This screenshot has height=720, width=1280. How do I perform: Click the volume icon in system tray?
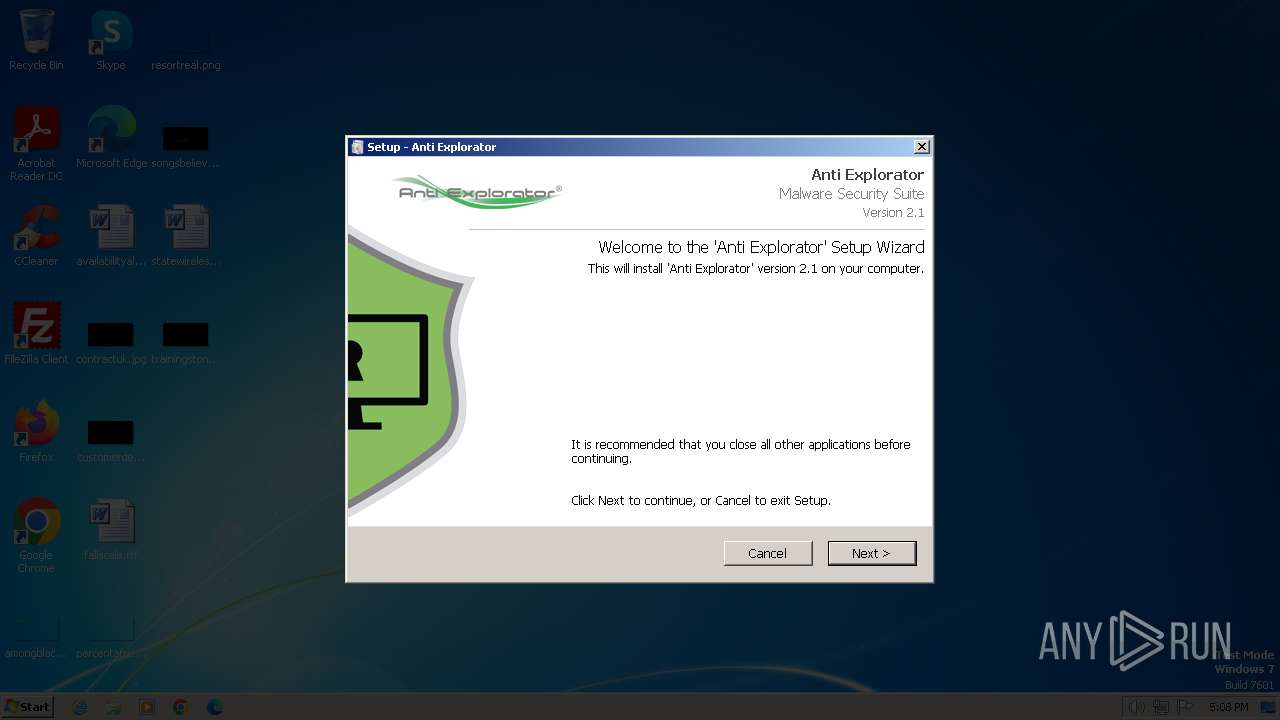tap(1137, 707)
